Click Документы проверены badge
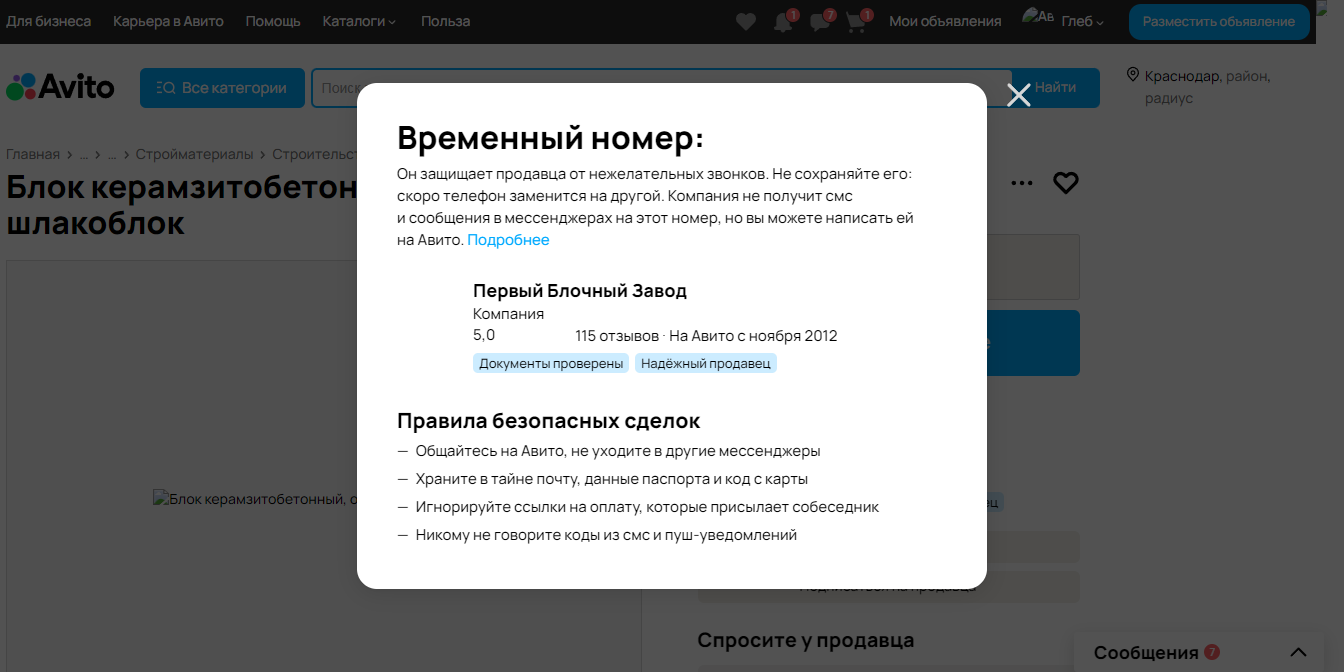Screen dimensions: 1344x672 551,363
